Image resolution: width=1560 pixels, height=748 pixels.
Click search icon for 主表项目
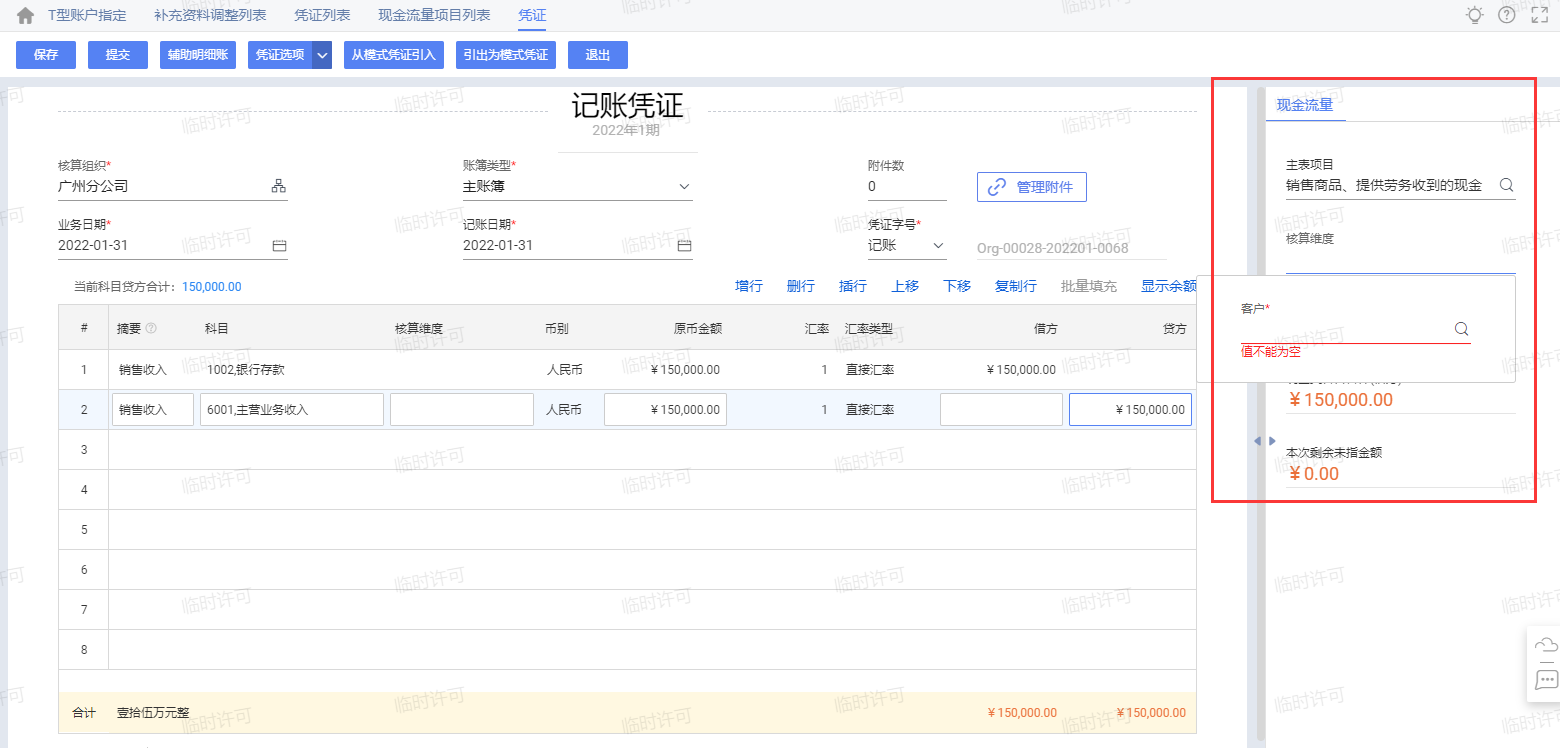point(1507,185)
